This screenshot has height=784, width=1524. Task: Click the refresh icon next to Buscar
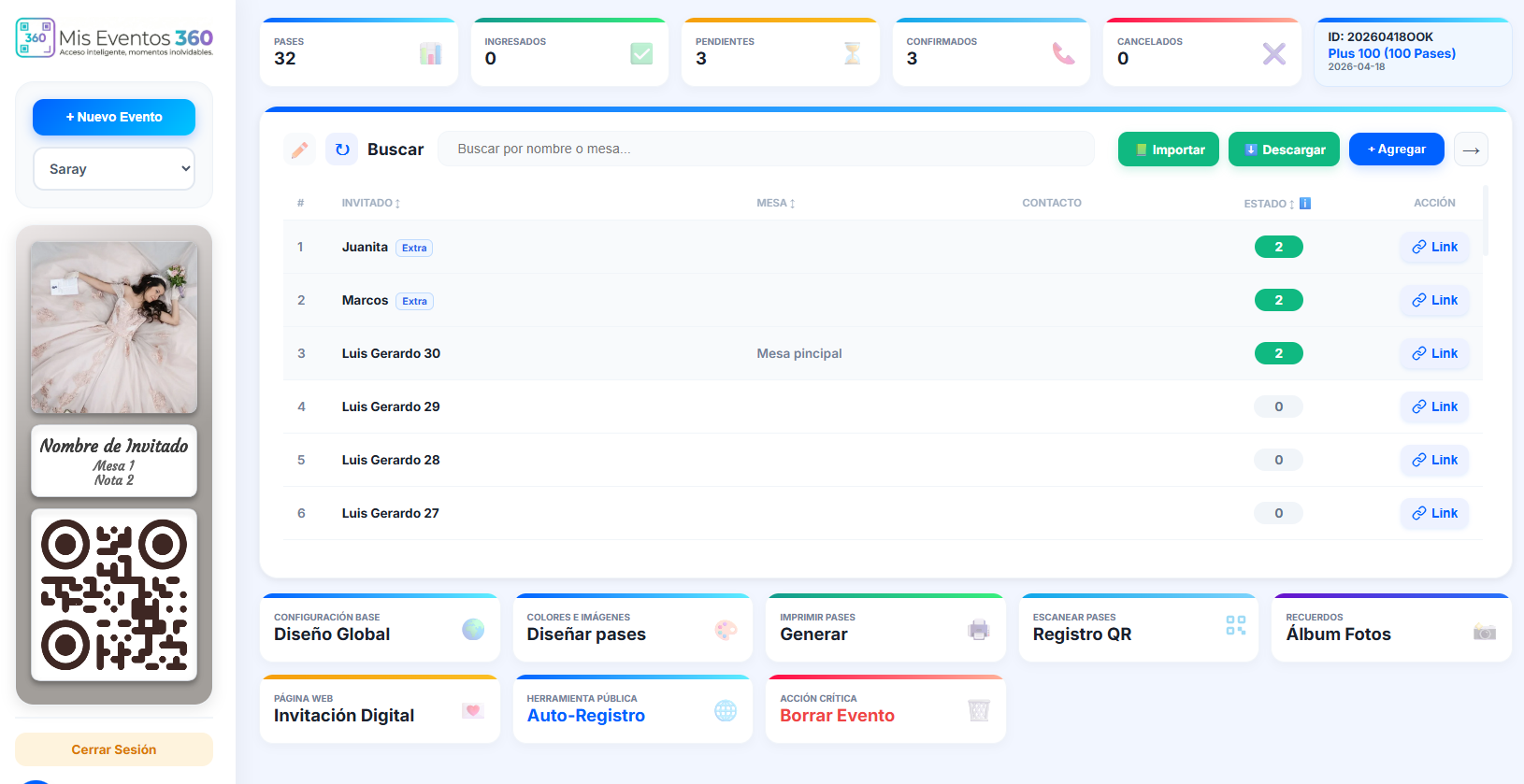point(342,150)
